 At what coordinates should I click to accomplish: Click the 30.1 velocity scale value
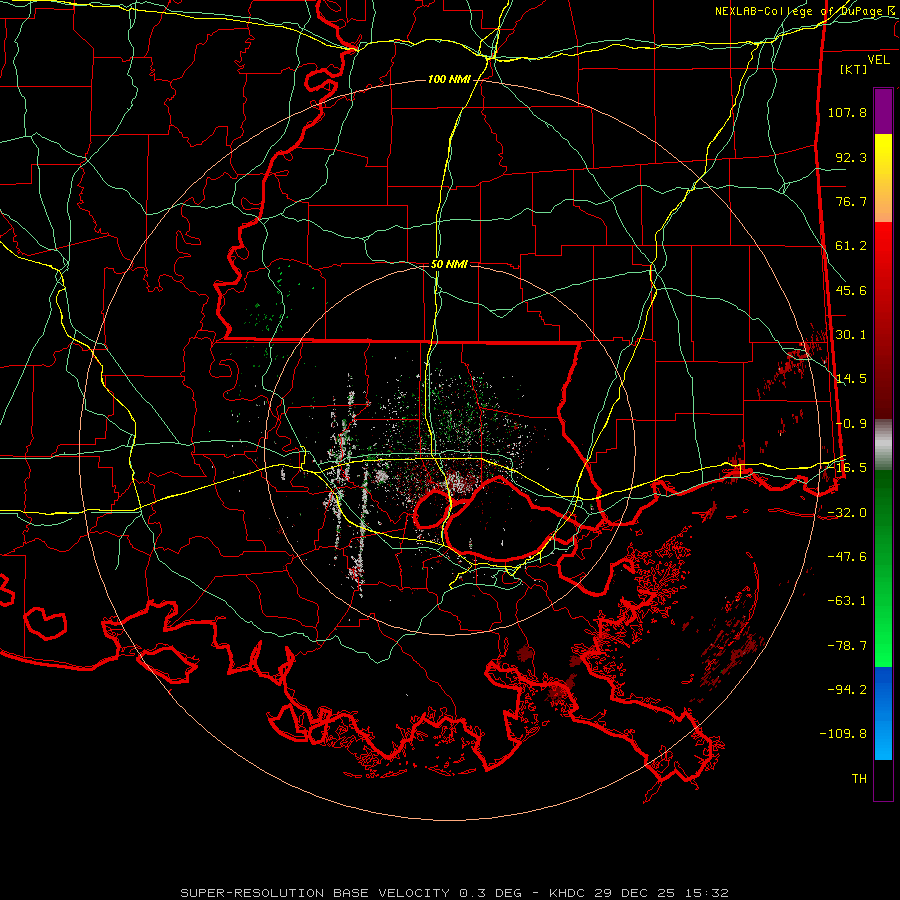[x=851, y=335]
